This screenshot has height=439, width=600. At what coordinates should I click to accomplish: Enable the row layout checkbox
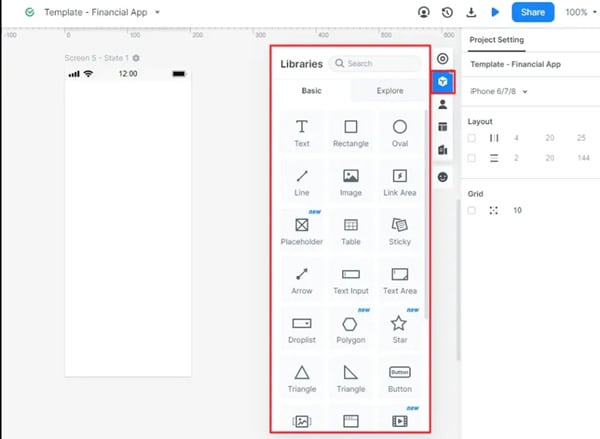pyautogui.click(x=471, y=158)
